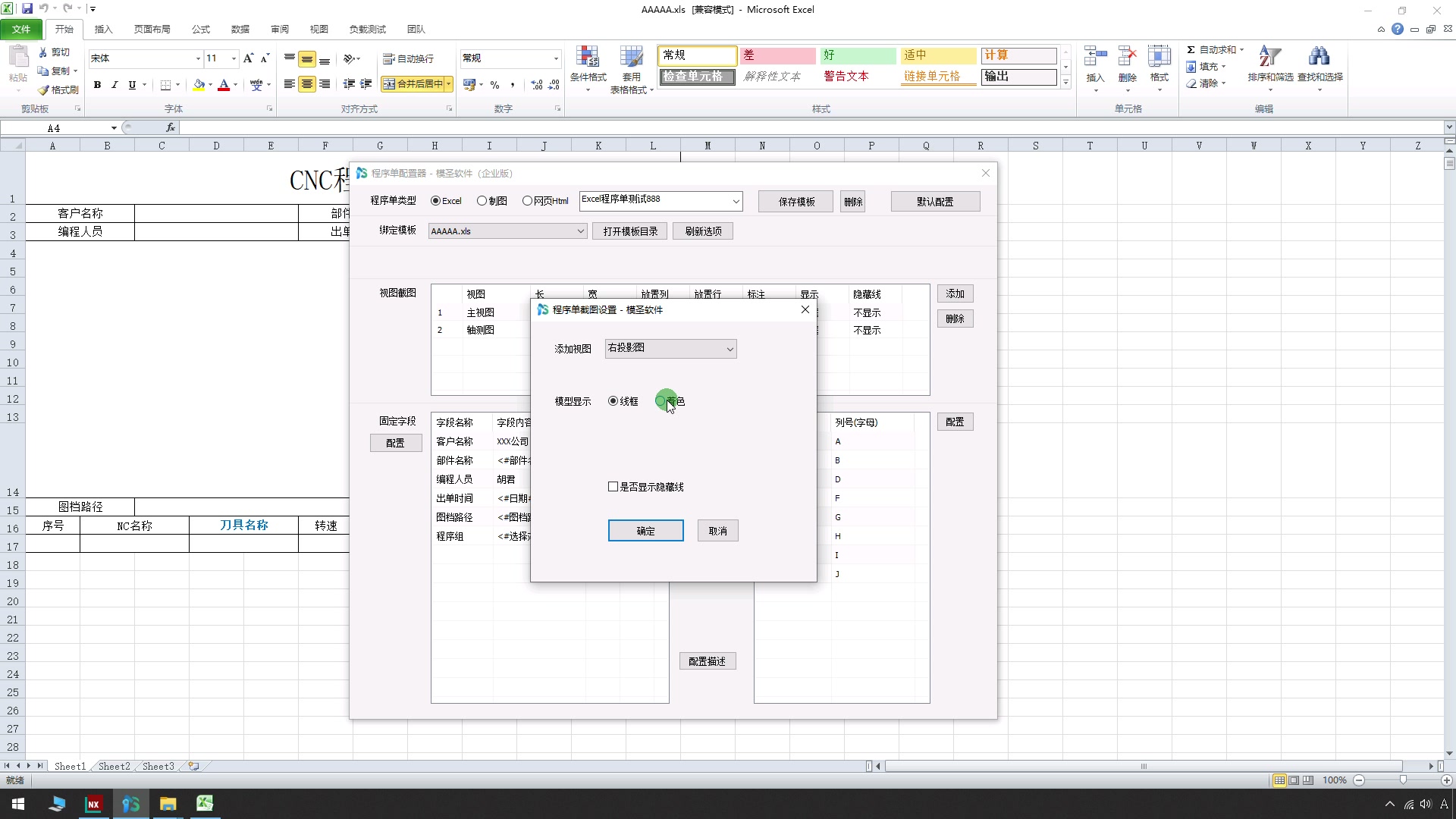Apply center horizontal alignment
This screenshot has width=1456, height=819.
(307, 84)
